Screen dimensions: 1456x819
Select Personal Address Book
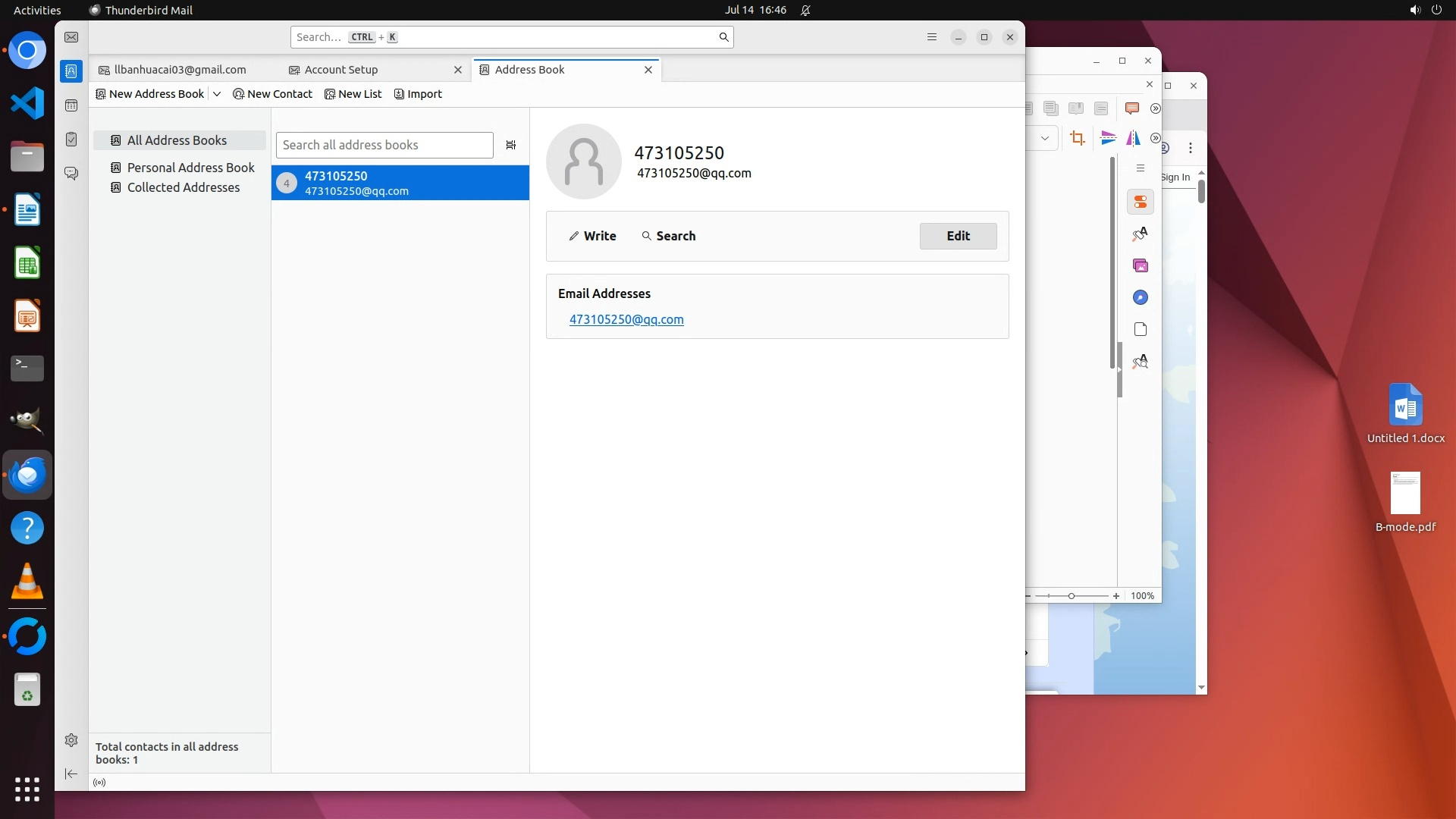tap(190, 168)
